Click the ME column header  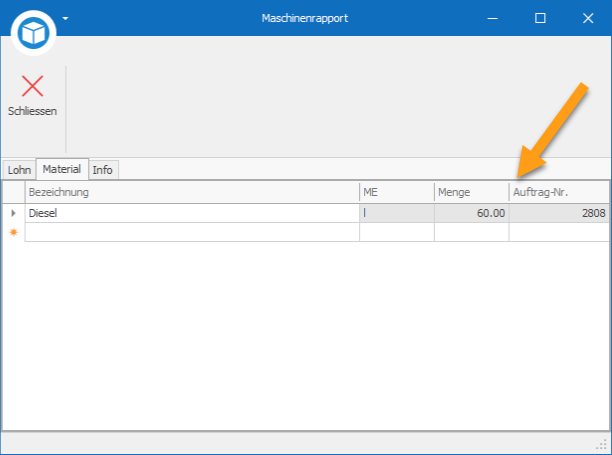pos(397,192)
